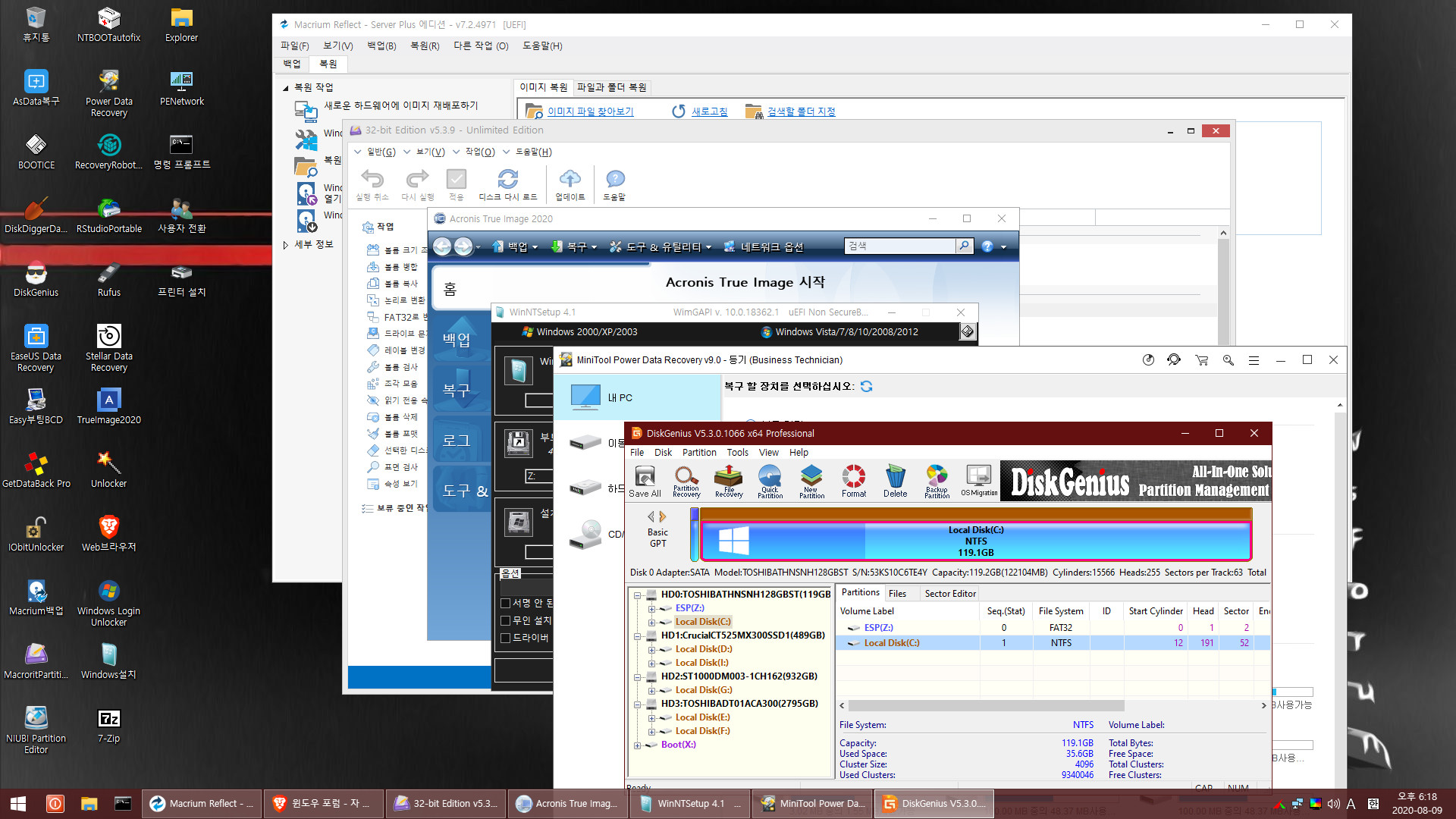1456x819 pixels.
Task: Switch to Sector Editor tab
Action: tap(950, 594)
